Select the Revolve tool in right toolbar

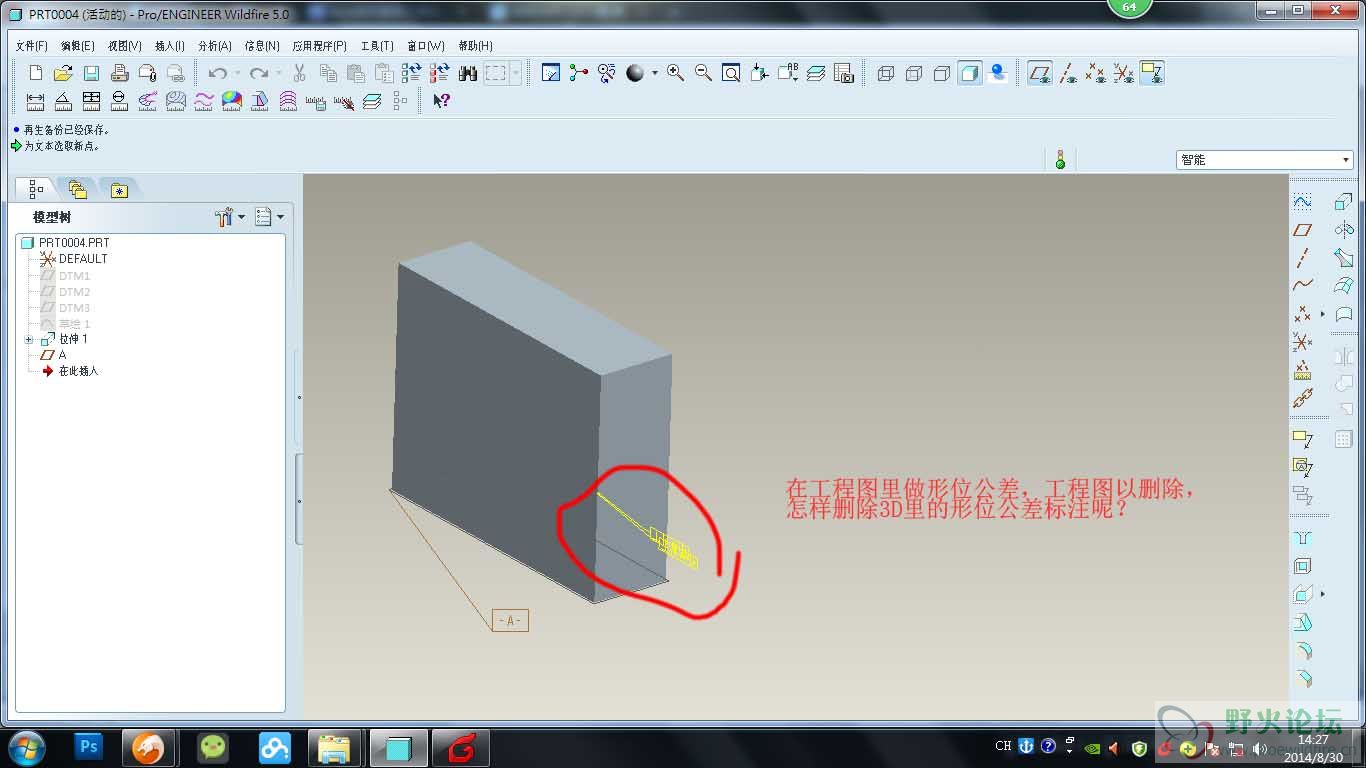1344,230
